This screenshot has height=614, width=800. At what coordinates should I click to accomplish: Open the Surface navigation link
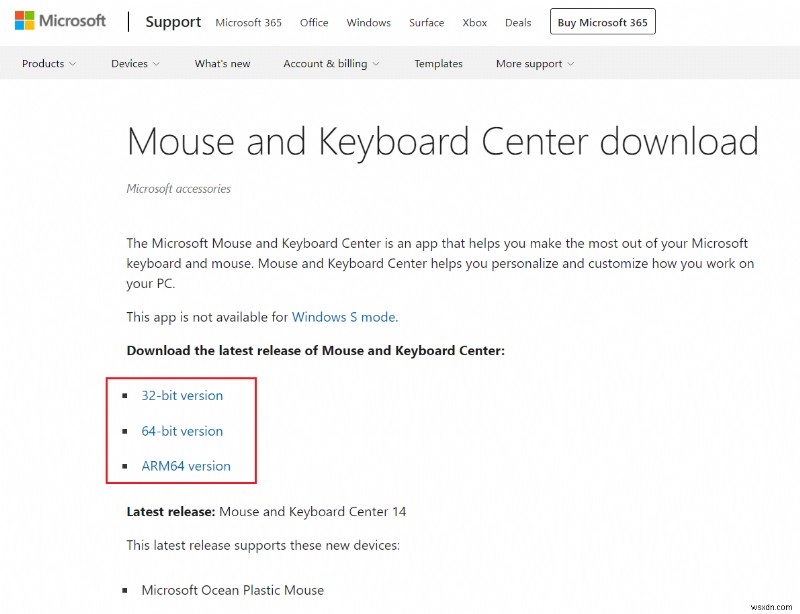(426, 22)
